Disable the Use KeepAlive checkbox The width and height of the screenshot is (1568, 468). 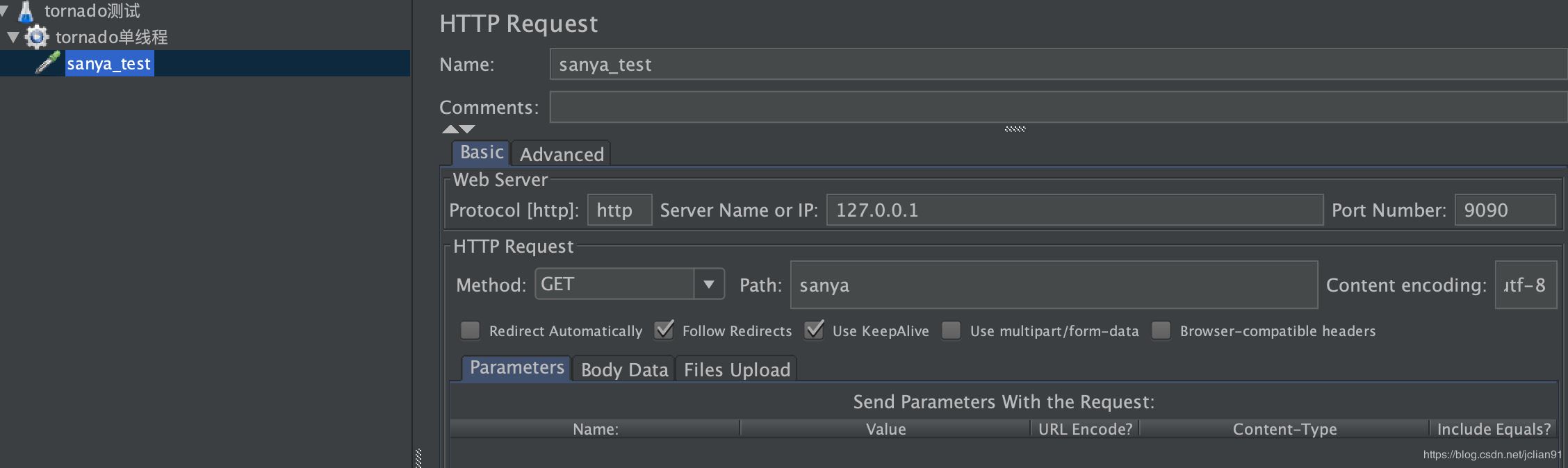pos(814,331)
